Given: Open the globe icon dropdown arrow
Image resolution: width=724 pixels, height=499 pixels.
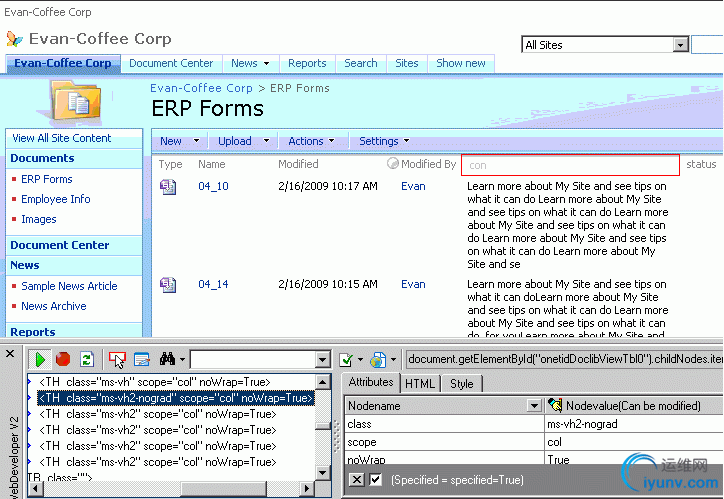Looking at the screenshot, I should click(x=393, y=359).
